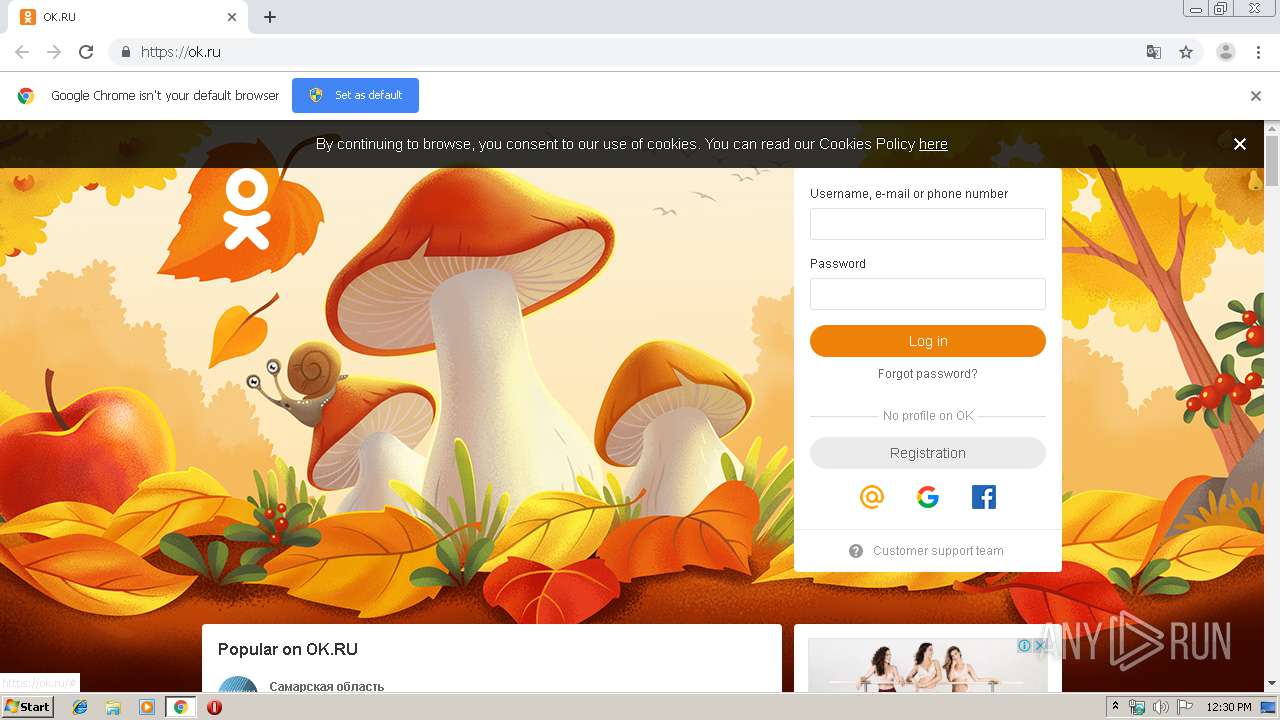Focus the Password field
1280x720 pixels.
click(928, 294)
